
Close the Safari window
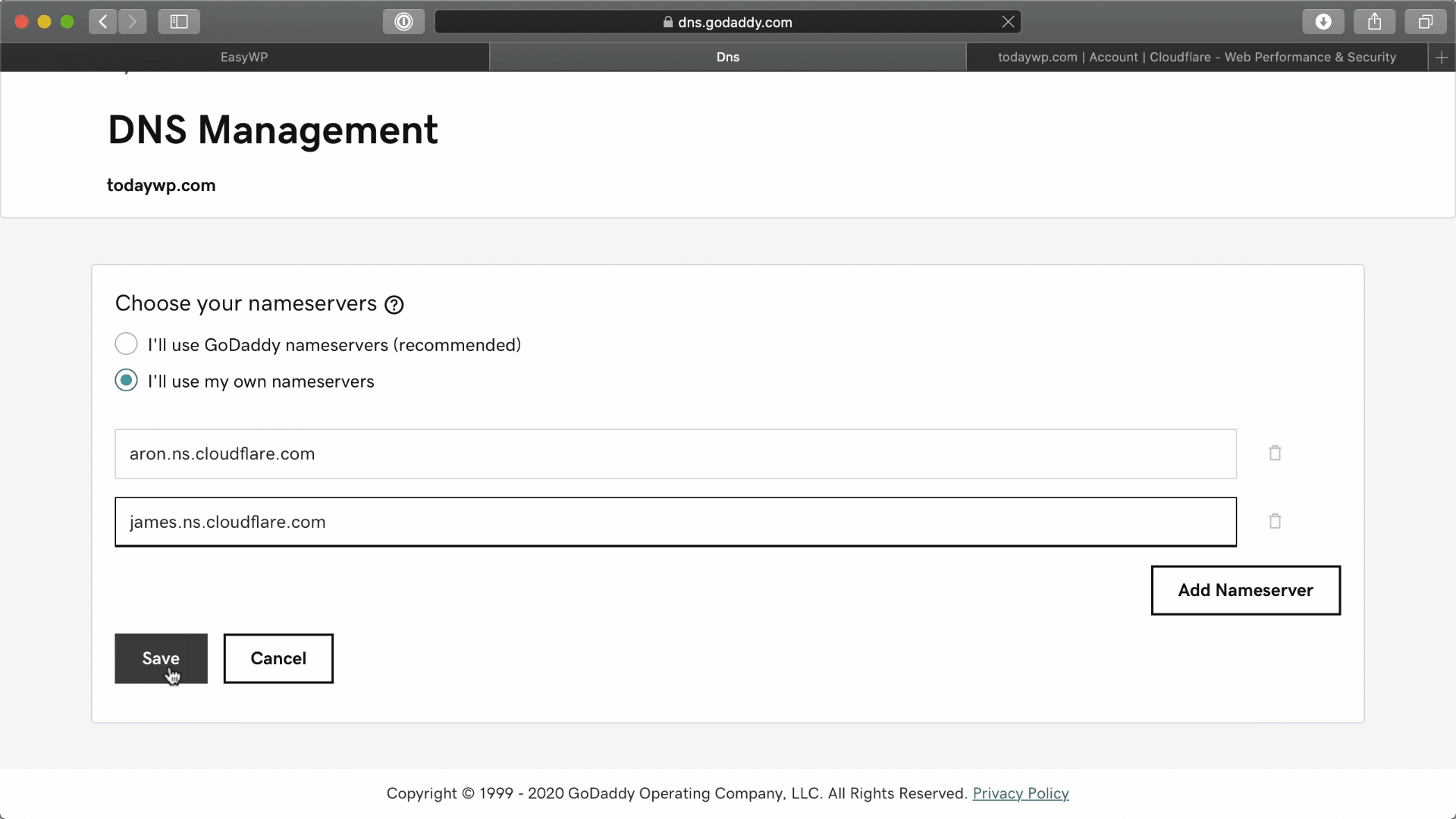point(21,22)
